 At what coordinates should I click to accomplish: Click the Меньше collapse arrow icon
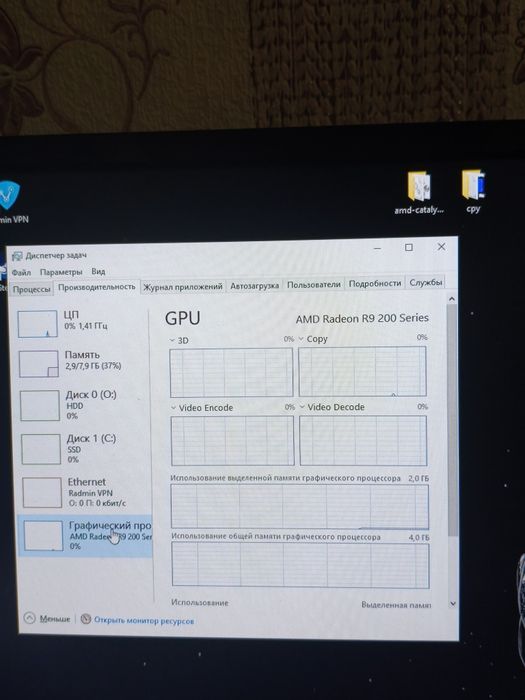point(29,618)
